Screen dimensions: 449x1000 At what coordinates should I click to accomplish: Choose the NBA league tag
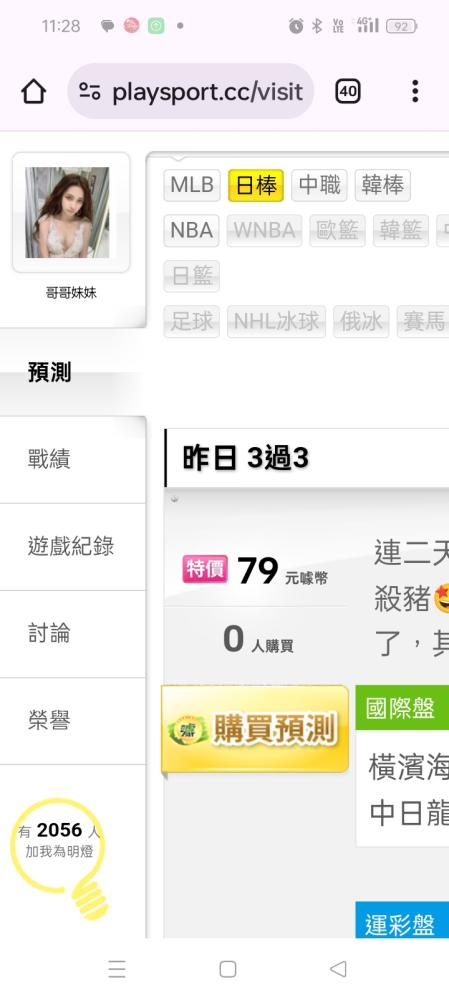coord(191,230)
